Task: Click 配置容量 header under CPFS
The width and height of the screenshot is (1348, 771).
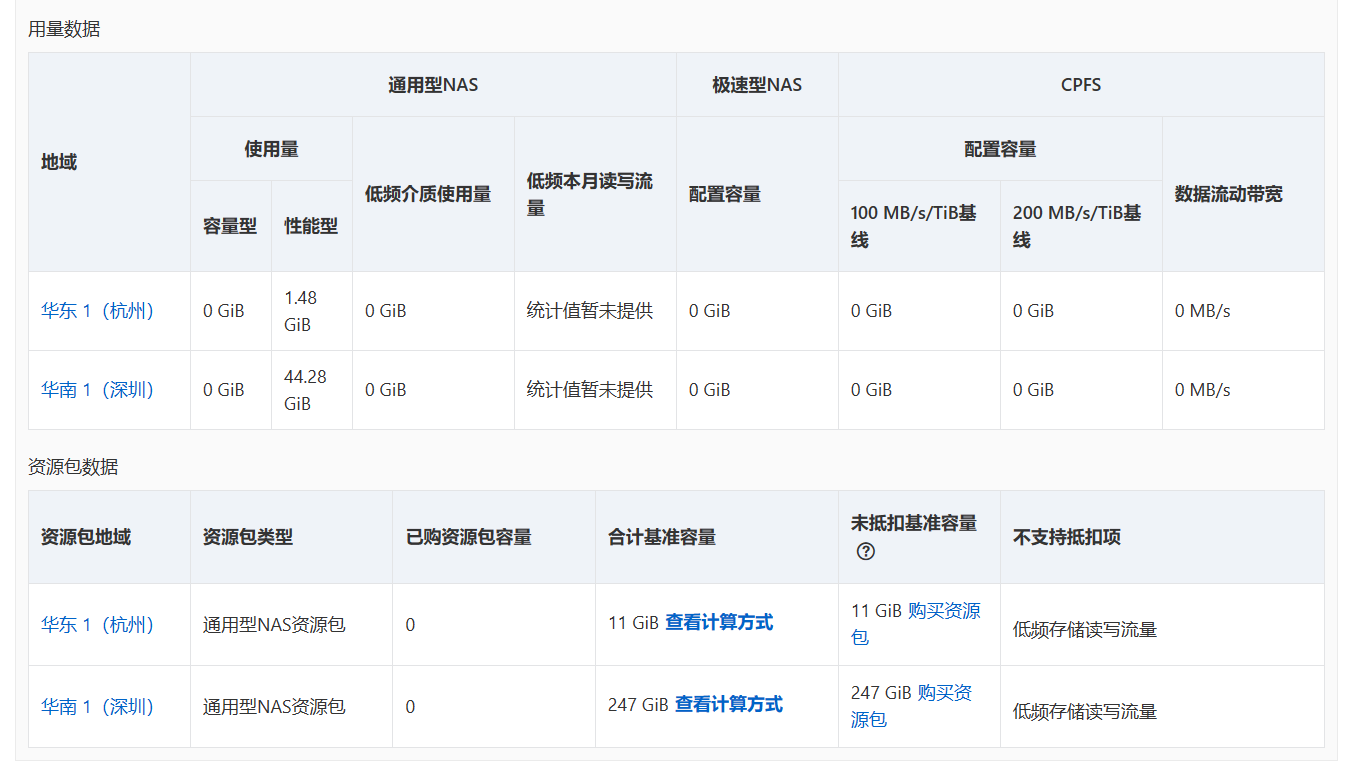Action: pos(1000,149)
